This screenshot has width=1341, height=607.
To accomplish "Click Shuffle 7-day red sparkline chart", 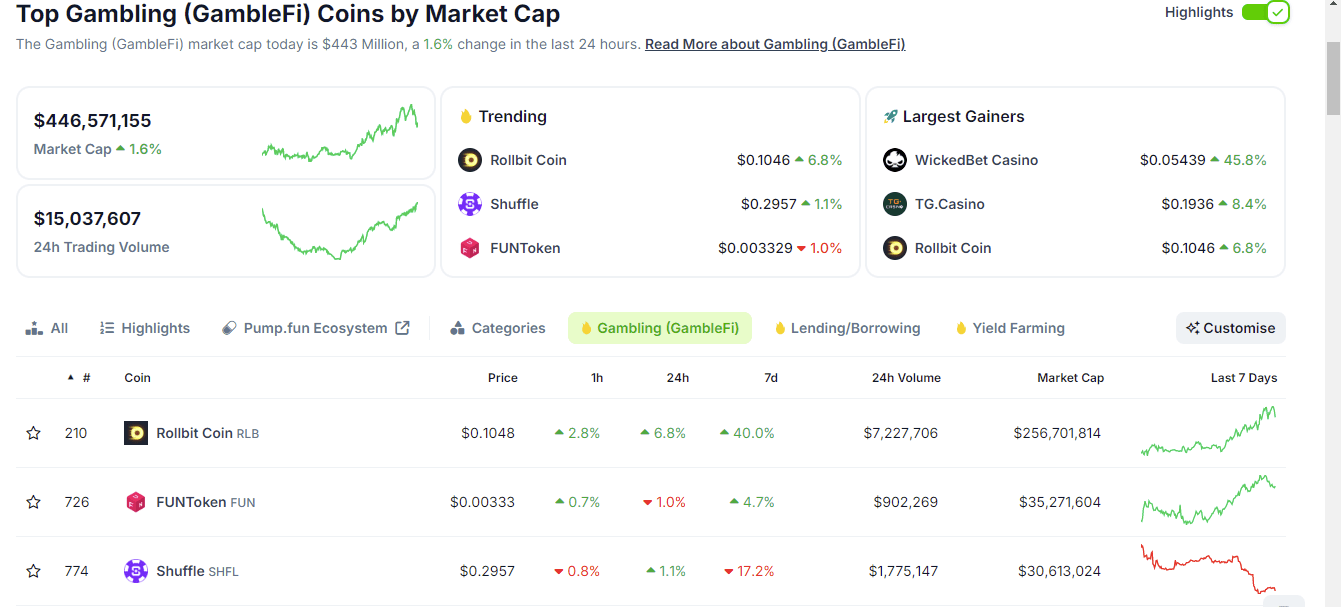I will click(x=1209, y=568).
